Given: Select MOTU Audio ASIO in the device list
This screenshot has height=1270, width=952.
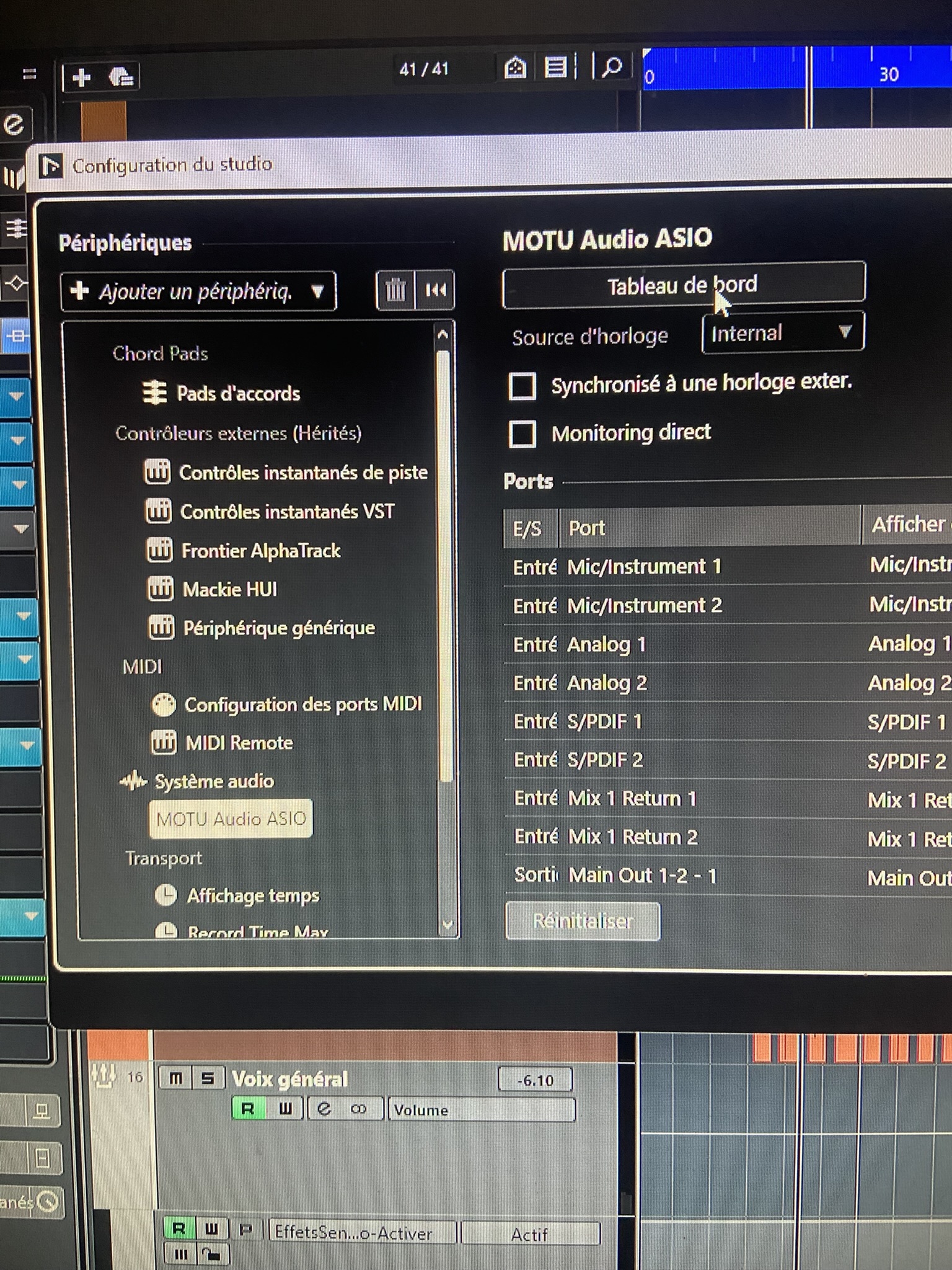Looking at the screenshot, I should pos(231,819).
